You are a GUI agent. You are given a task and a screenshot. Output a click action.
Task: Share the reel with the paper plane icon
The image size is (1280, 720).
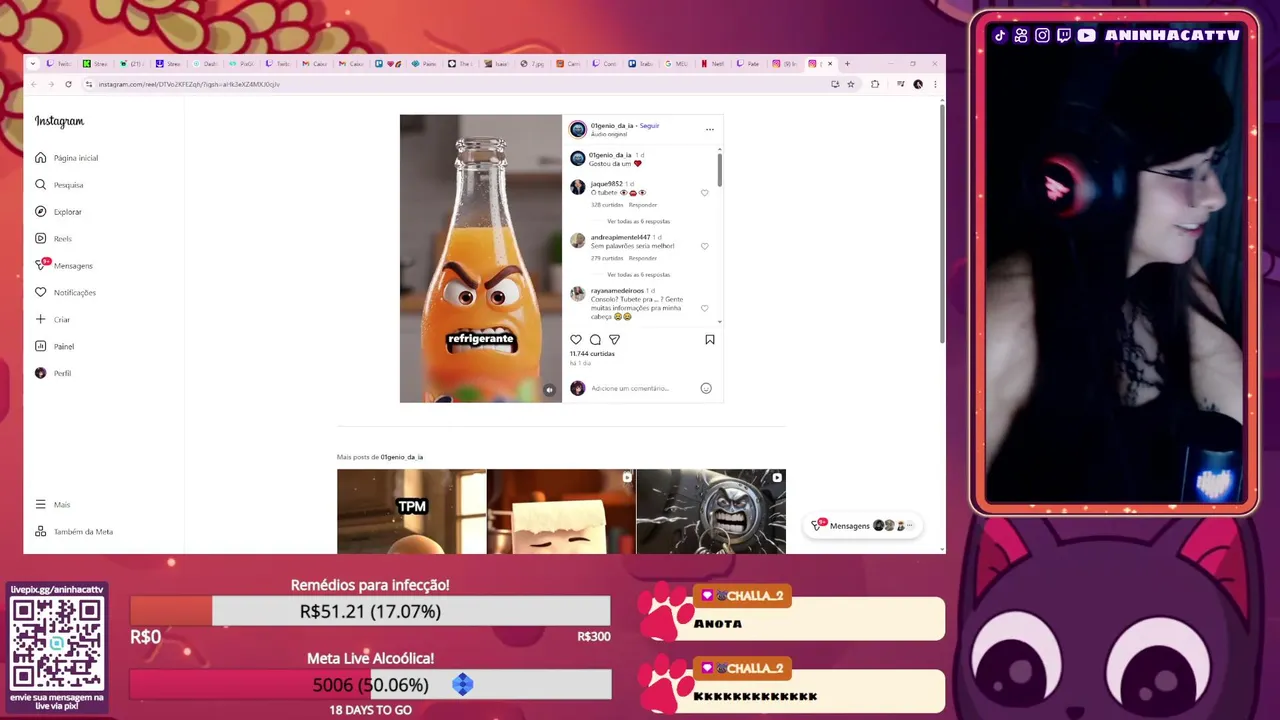coord(614,340)
